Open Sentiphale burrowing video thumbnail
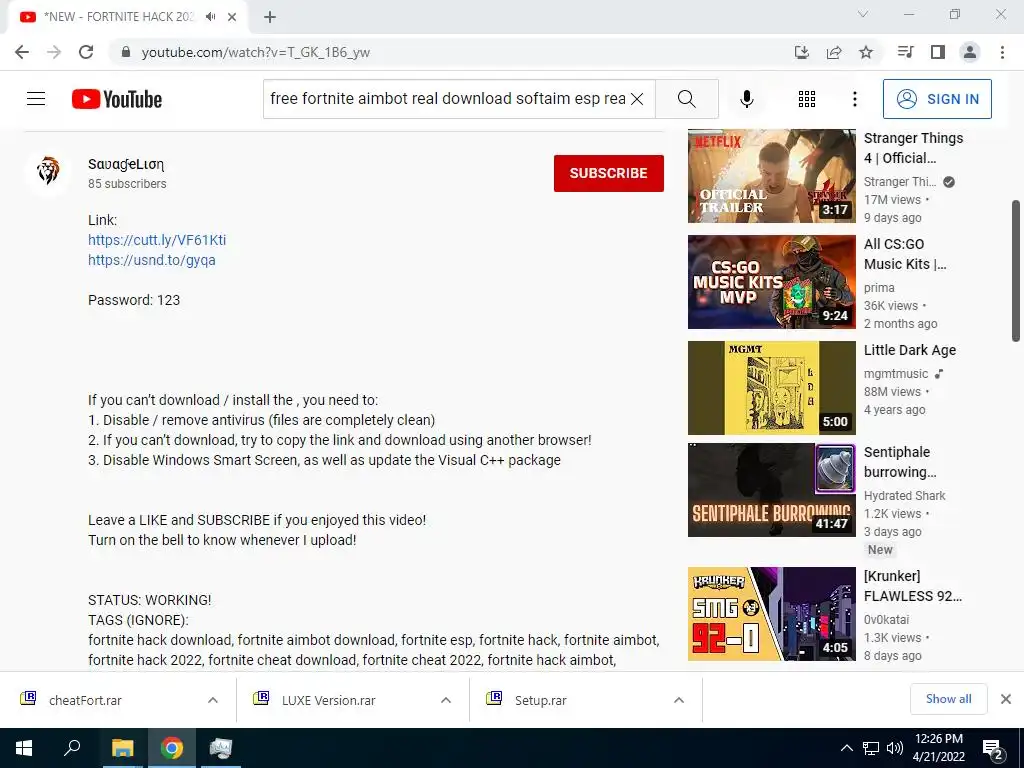Image resolution: width=1024 pixels, height=768 pixels. point(771,490)
